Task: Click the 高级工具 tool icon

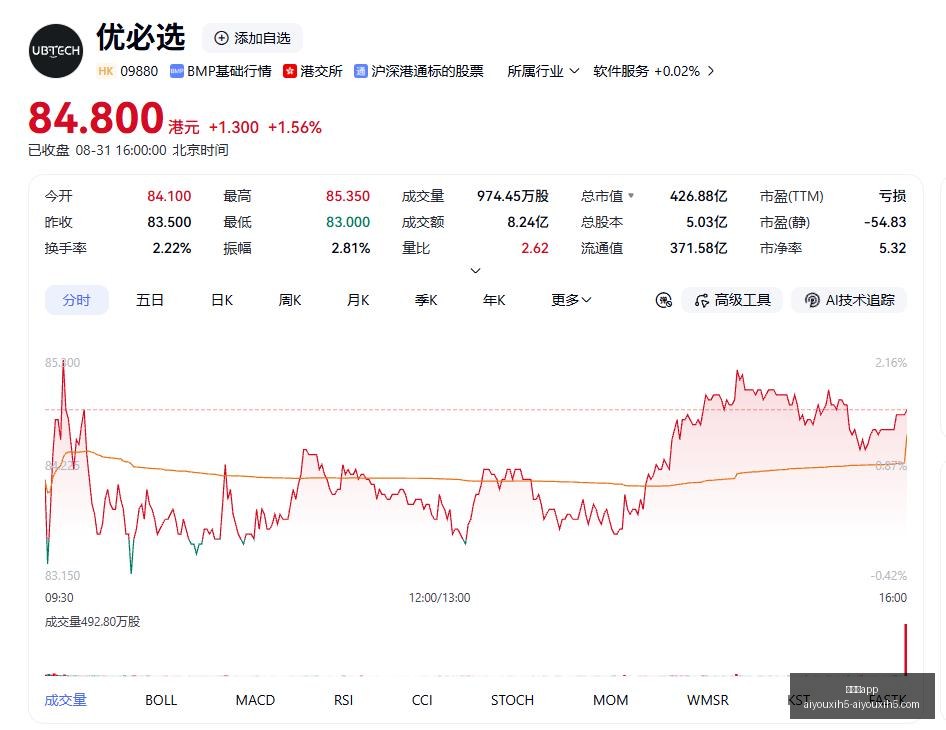Action: (702, 300)
